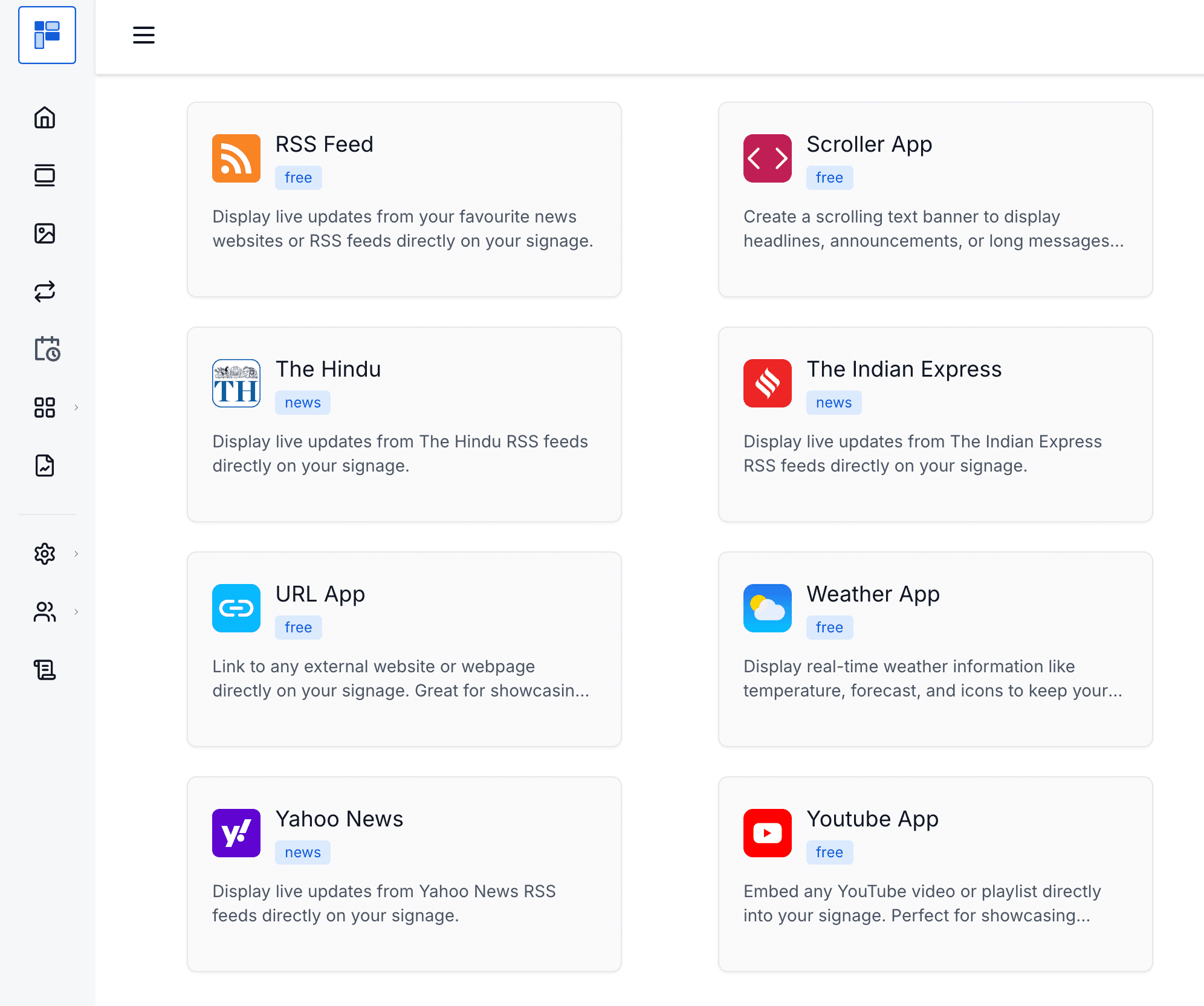Screen dimensions: 1204x1006
Task: Expand the apps grid submenu chevron
Action: (x=76, y=407)
